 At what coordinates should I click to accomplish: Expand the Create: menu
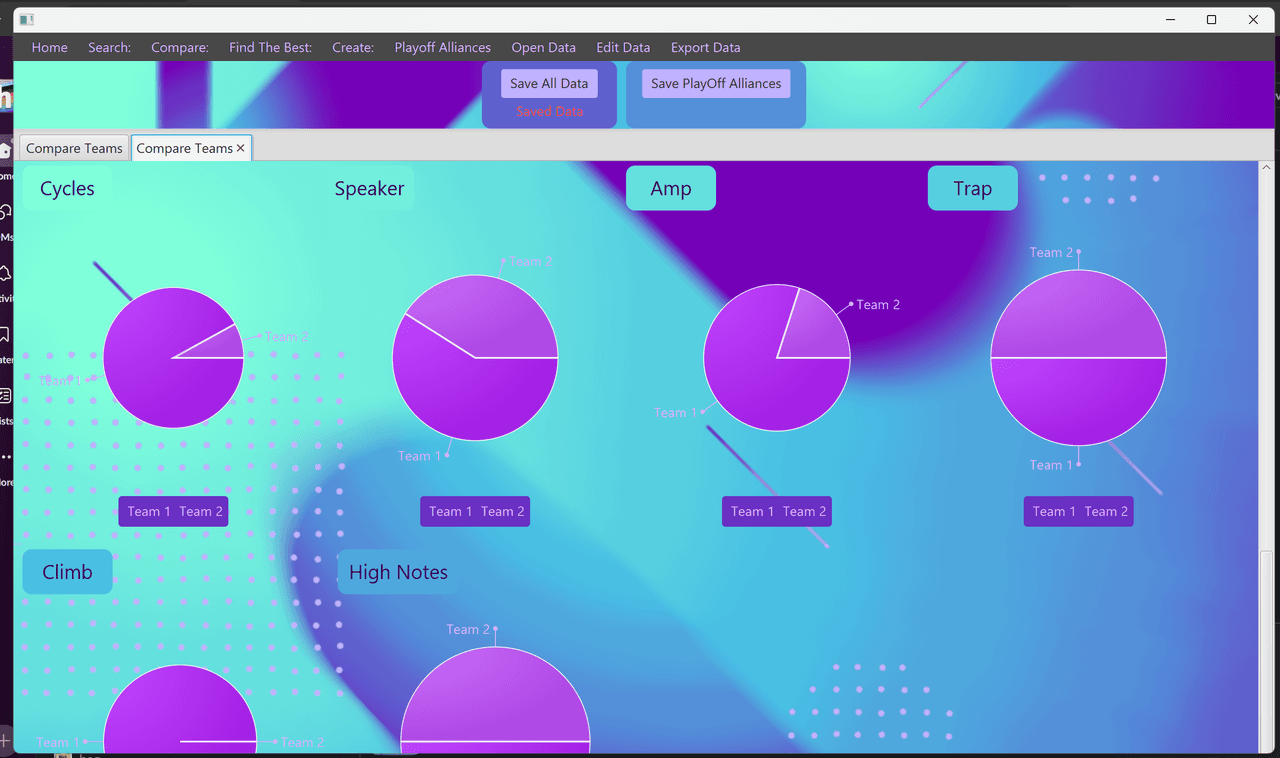click(x=353, y=47)
